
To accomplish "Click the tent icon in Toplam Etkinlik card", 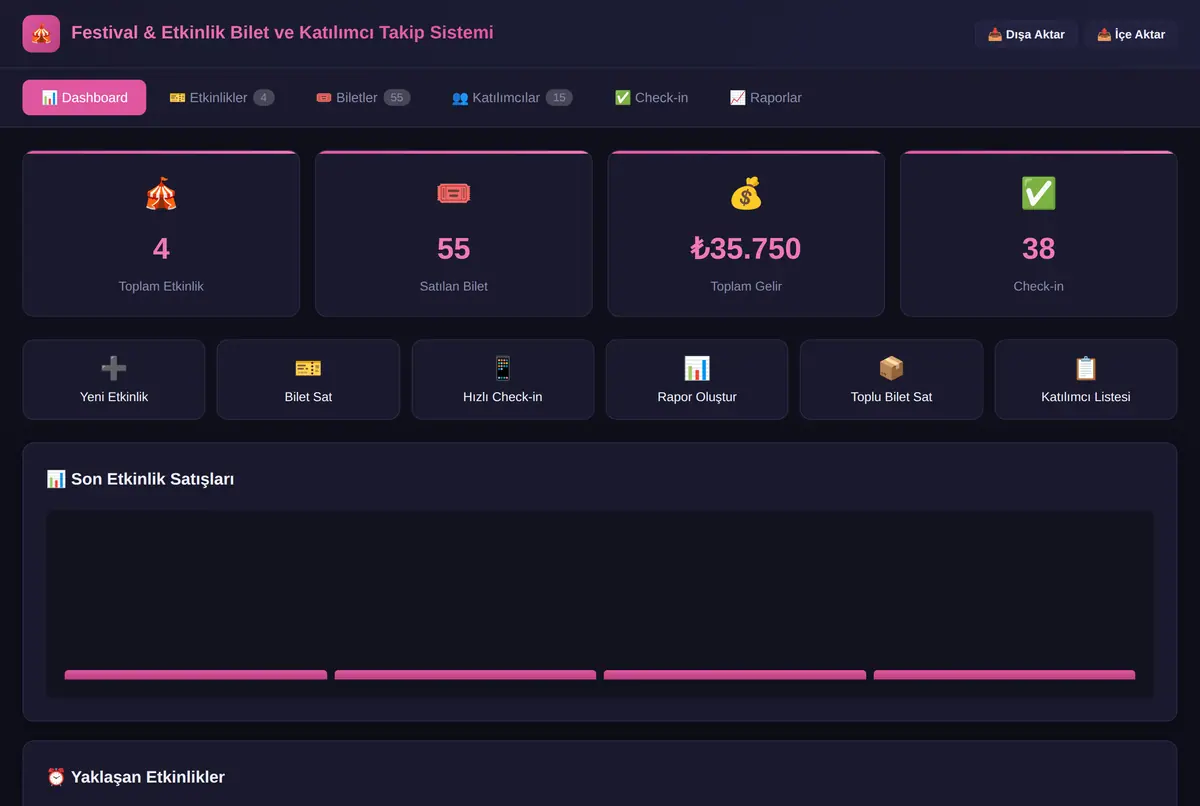I will [x=161, y=193].
